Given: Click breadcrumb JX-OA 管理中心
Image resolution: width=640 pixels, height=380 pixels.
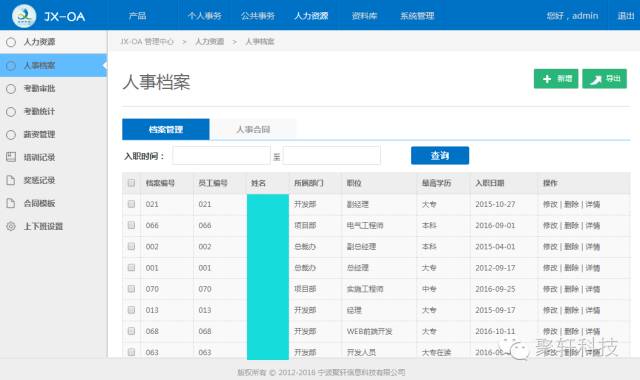Looking at the screenshot, I should (147, 42).
